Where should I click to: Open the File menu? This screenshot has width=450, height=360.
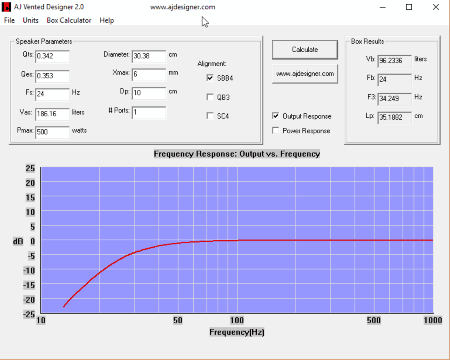point(9,20)
